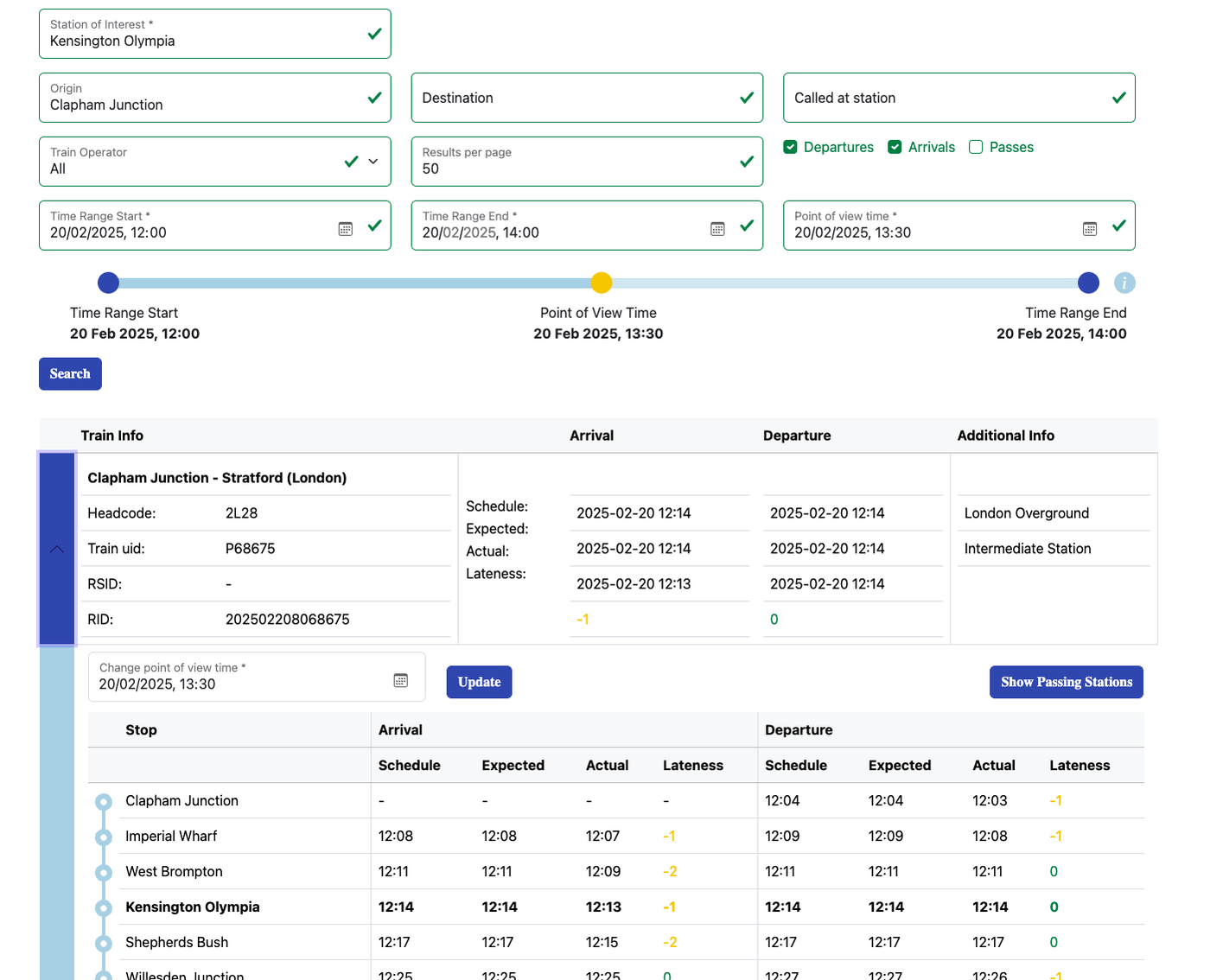The height and width of the screenshot is (980, 1210).
Task: Click the info icon beside the timeline slider
Action: point(1124,283)
